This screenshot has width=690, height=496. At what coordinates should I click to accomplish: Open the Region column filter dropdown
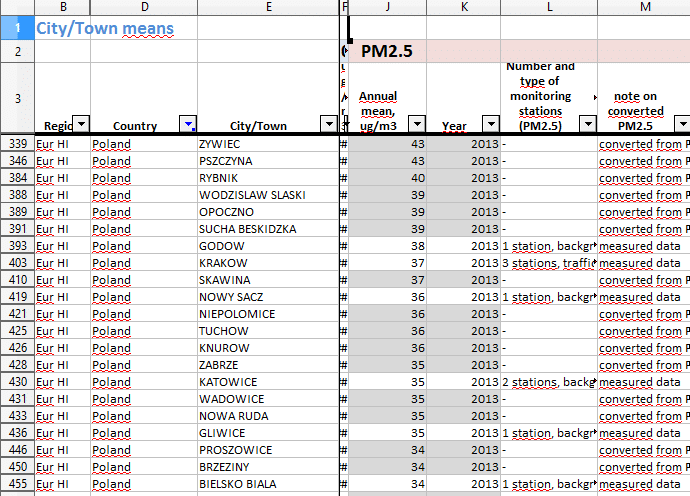(81, 124)
